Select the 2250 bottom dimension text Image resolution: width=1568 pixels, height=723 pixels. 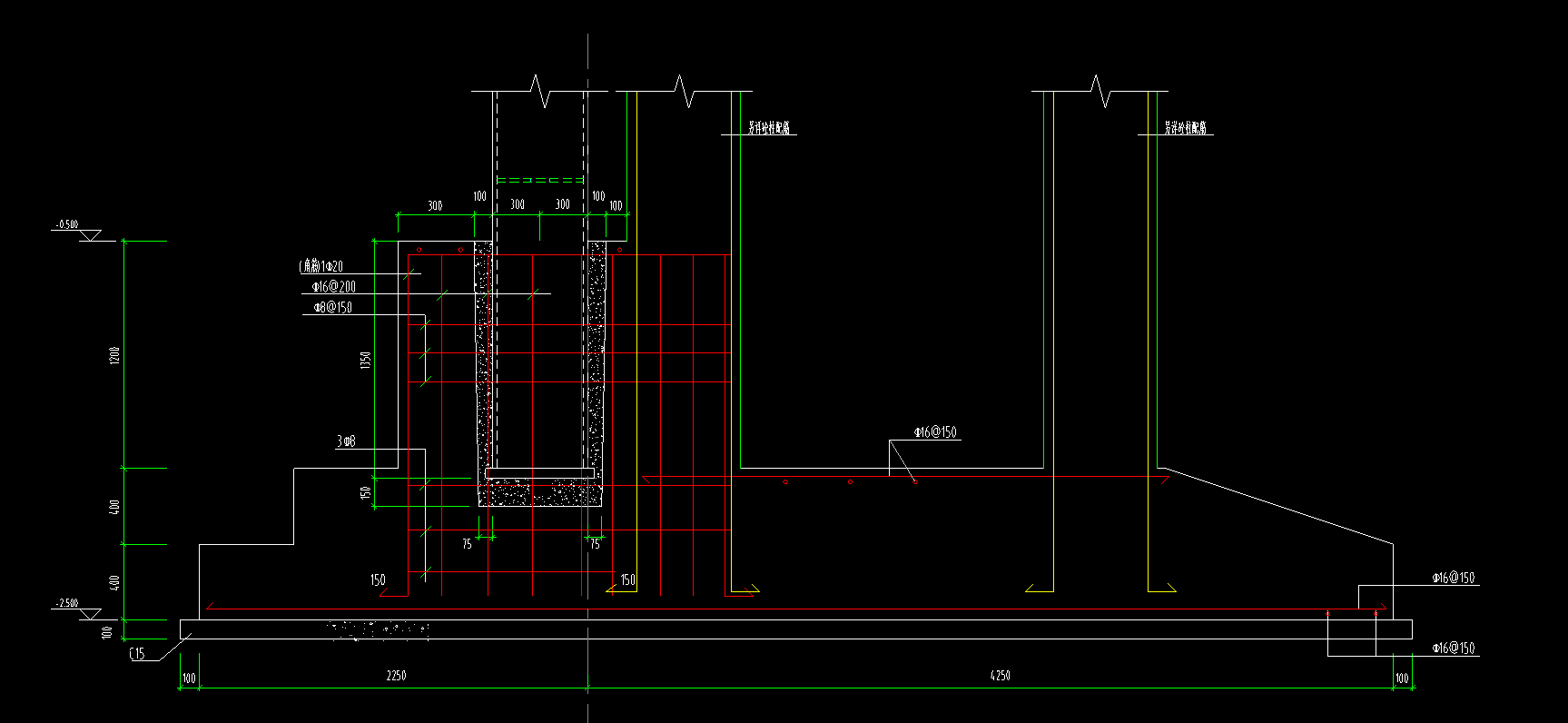(x=396, y=676)
